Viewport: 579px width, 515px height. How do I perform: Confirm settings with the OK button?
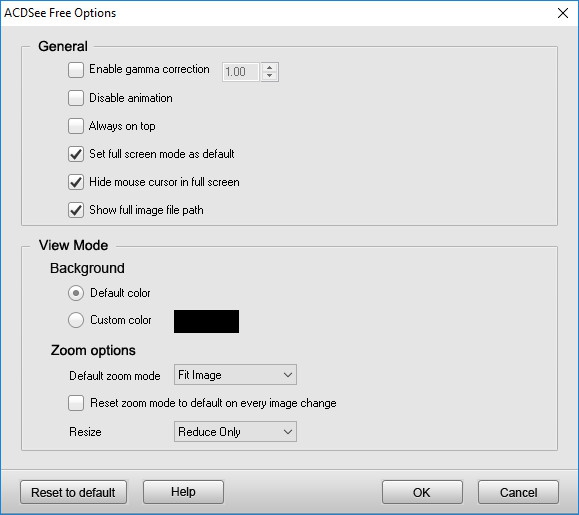point(422,492)
